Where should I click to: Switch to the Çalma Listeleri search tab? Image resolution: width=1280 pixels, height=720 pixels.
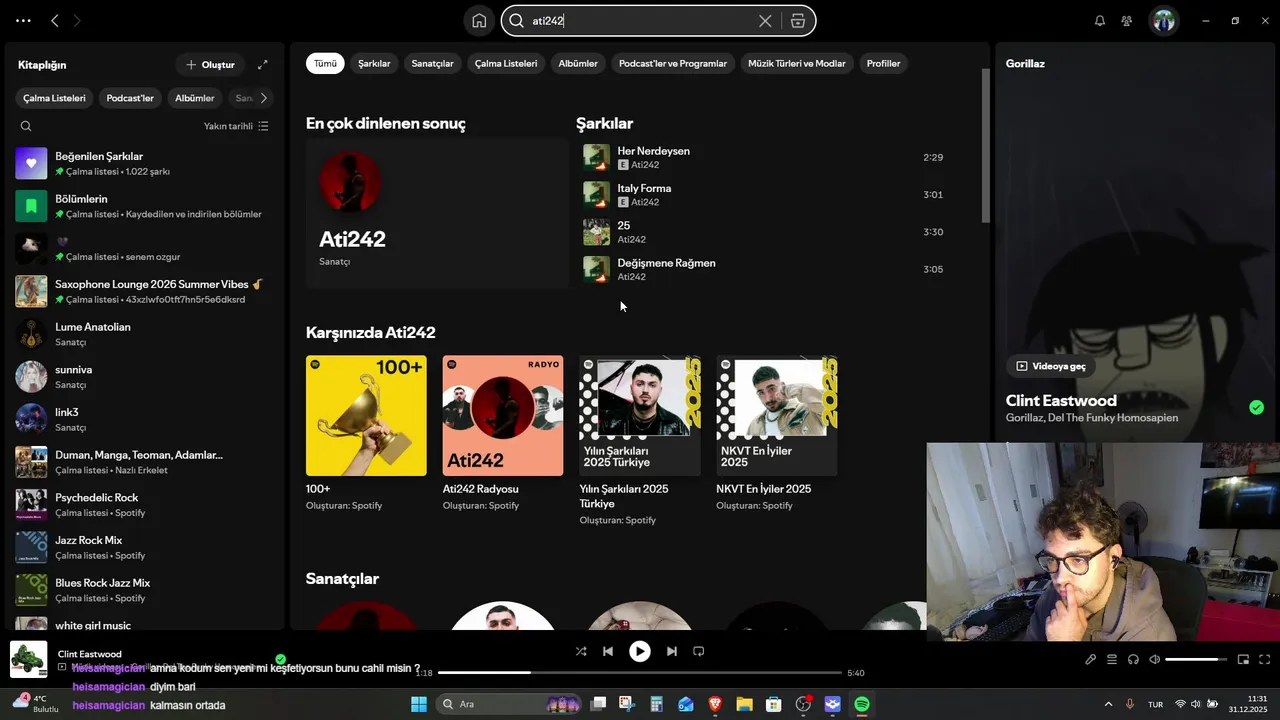pos(506,63)
